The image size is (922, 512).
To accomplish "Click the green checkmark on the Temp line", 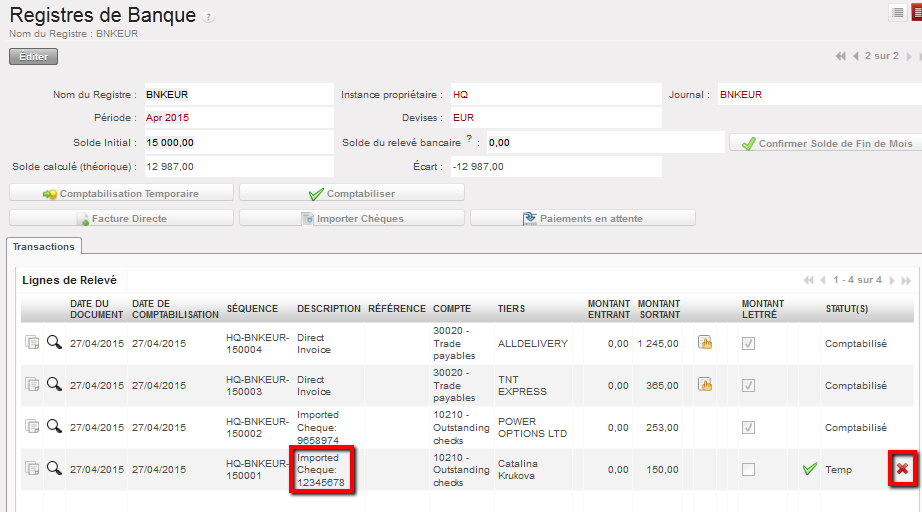I will [x=809, y=468].
